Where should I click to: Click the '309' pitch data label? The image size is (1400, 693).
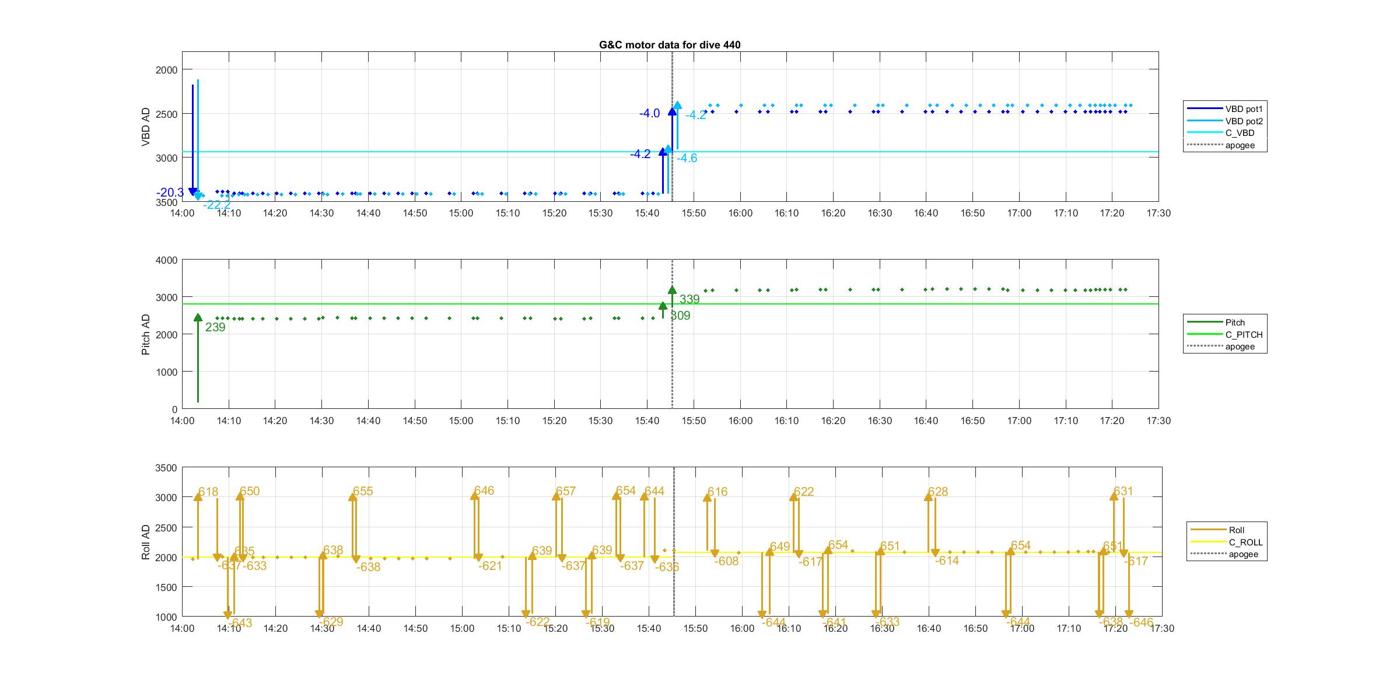click(680, 315)
